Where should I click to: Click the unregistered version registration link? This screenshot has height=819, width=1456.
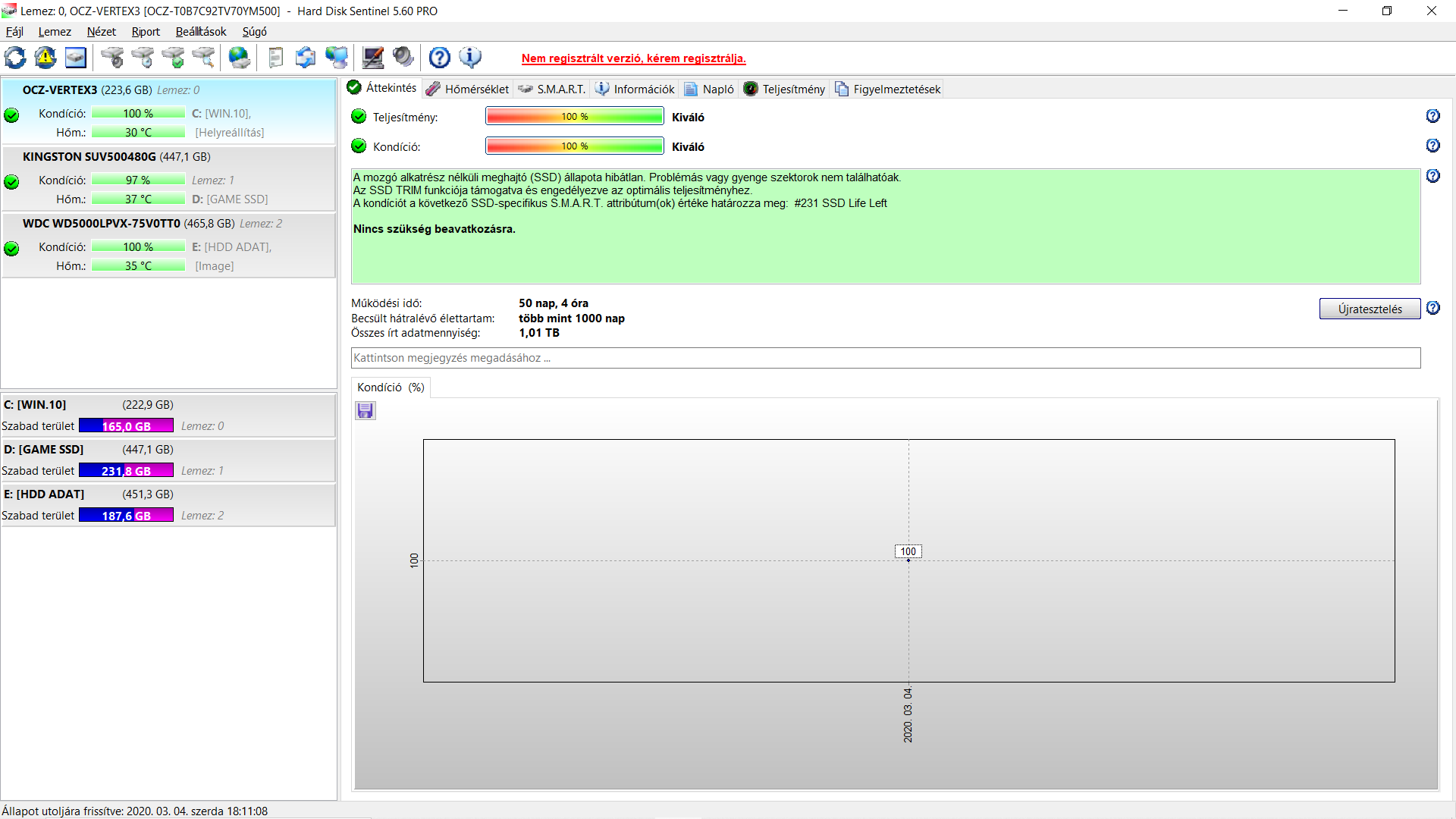point(633,58)
